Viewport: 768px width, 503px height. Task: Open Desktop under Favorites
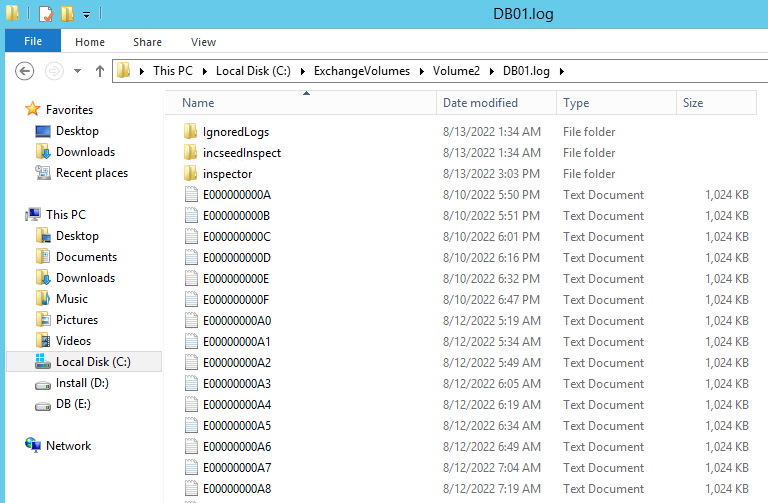[x=77, y=131]
